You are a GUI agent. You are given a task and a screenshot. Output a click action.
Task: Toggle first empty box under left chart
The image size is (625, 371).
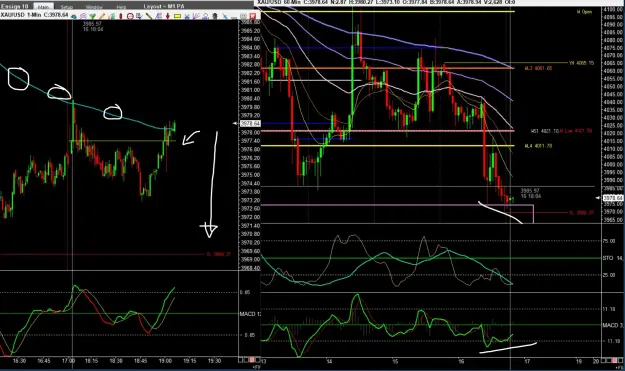[240, 360]
